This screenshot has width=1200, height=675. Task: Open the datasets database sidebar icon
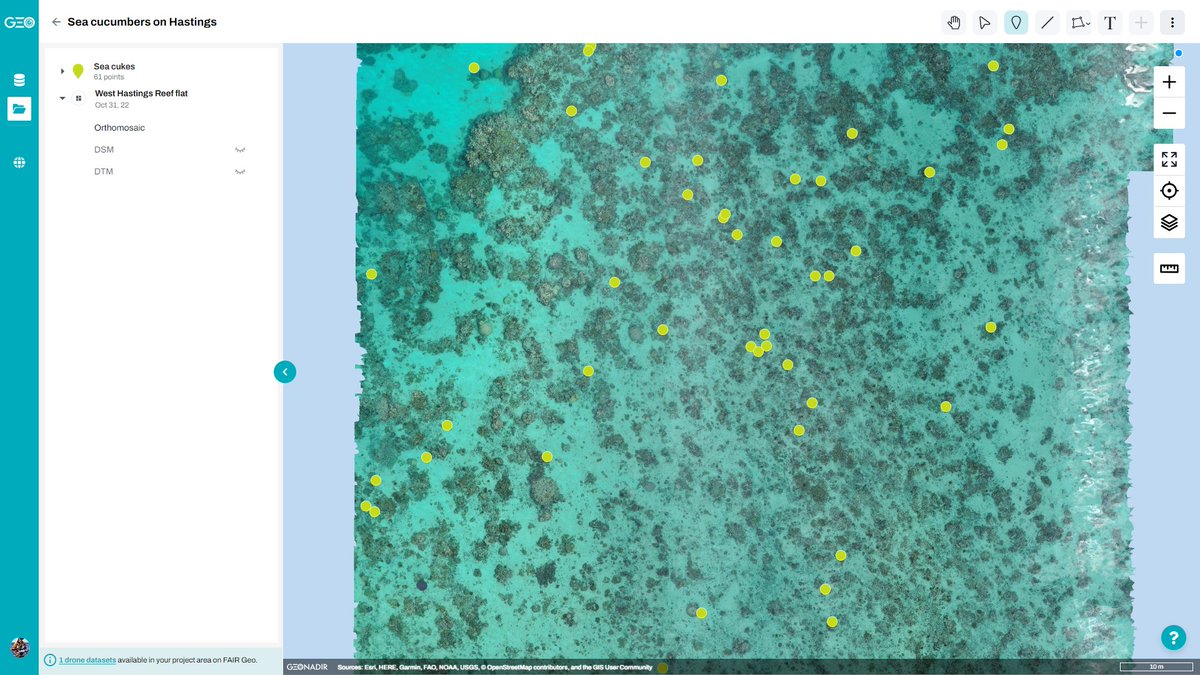point(19,80)
